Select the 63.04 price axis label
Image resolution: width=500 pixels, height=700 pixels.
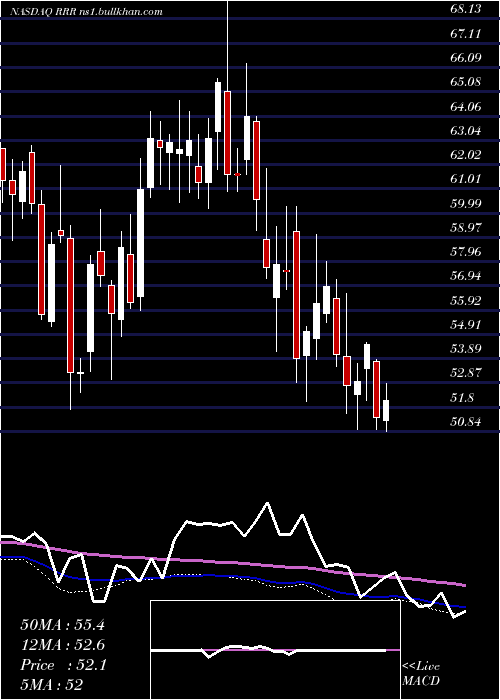[x=467, y=130]
